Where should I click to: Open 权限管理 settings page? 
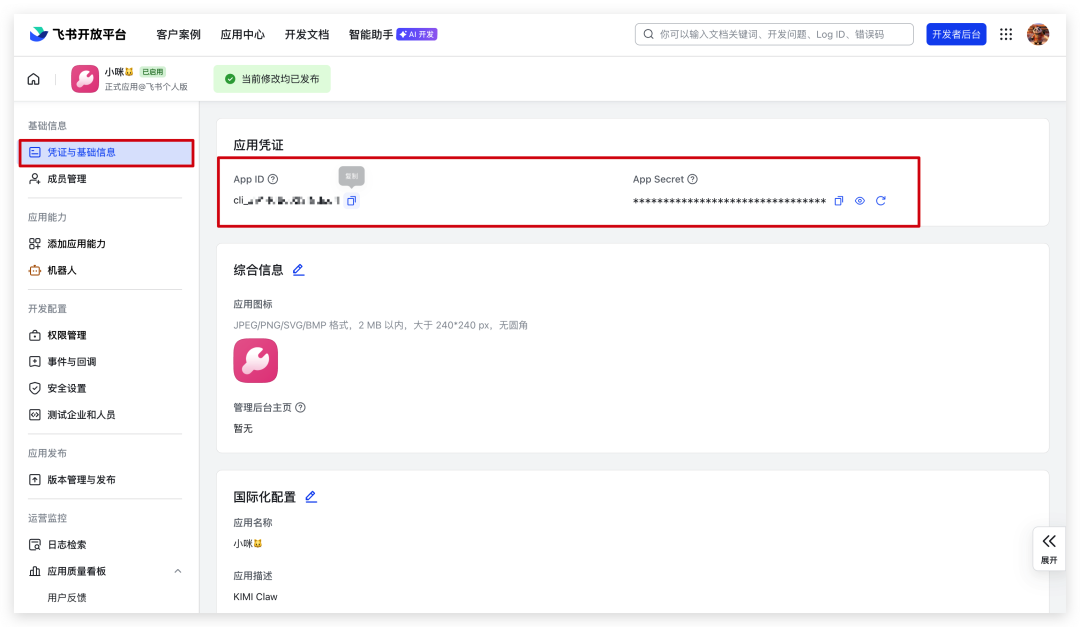[x=66, y=335]
